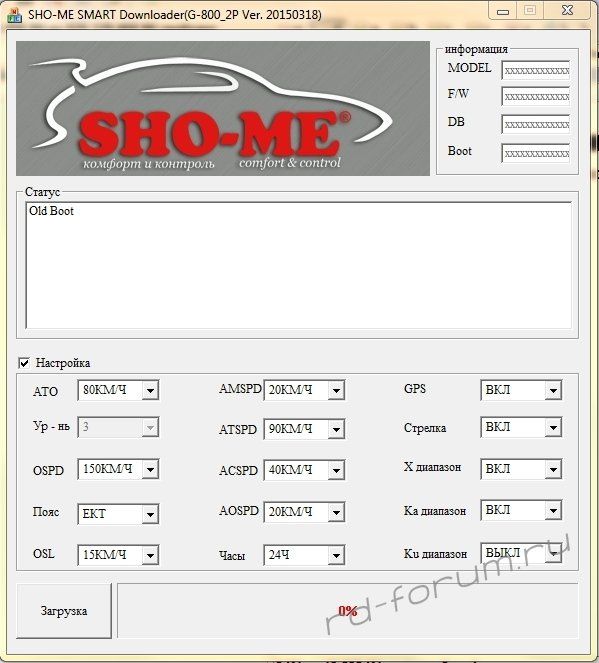The height and width of the screenshot is (663, 599).
Task: Expand the Ka диапазон dropdown
Action: pos(521,510)
